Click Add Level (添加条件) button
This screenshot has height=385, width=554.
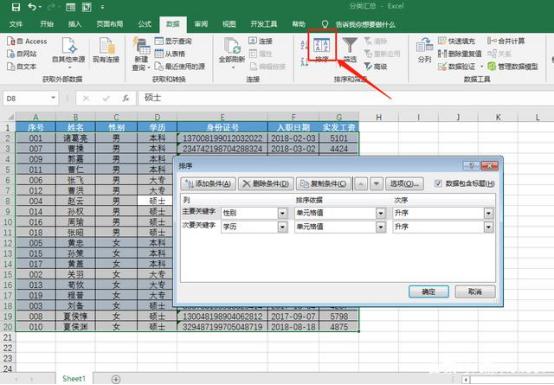[x=208, y=184]
